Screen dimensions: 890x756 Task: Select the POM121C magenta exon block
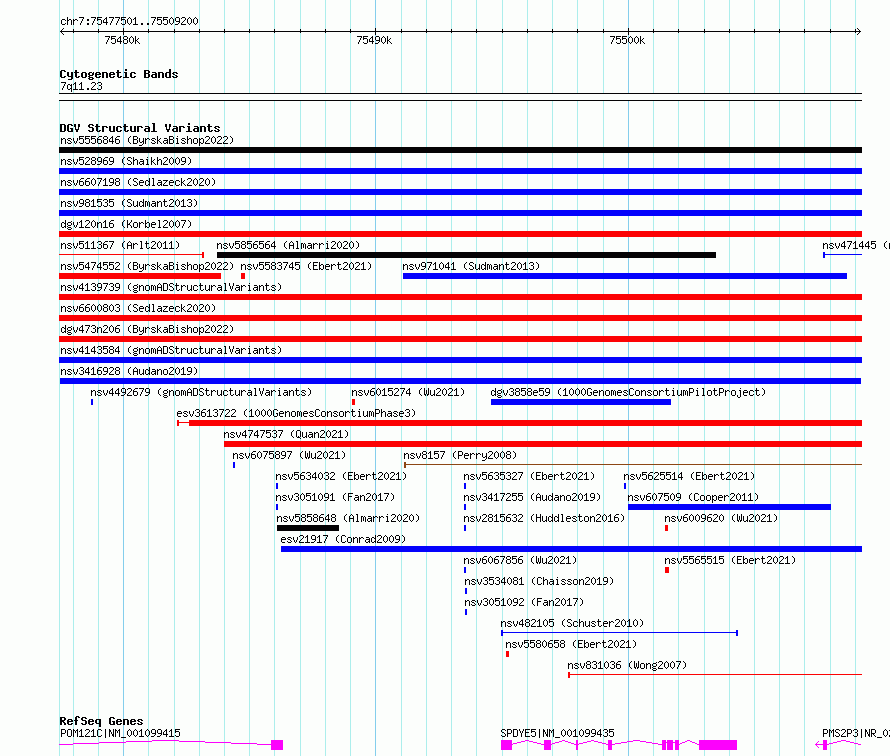click(277, 745)
